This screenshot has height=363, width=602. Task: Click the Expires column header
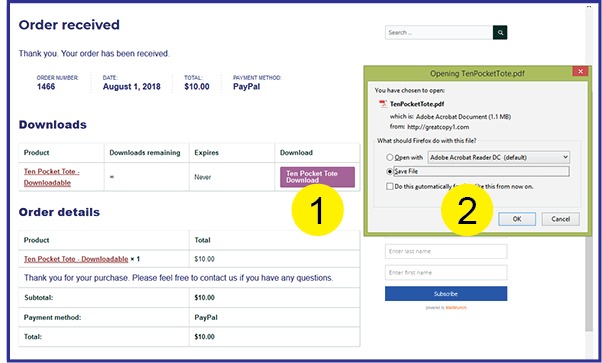click(206, 152)
